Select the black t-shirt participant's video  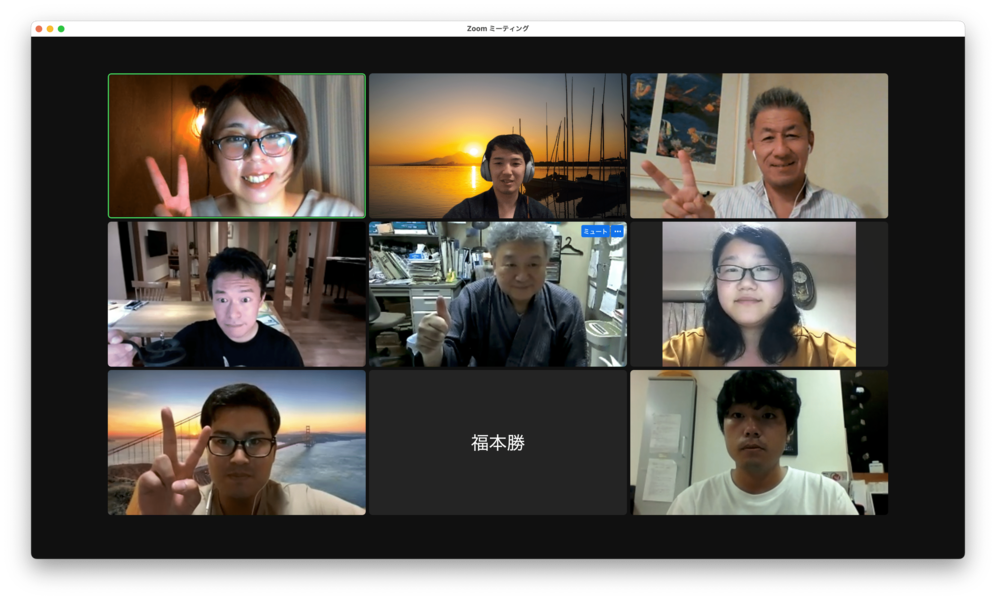[x=237, y=294]
